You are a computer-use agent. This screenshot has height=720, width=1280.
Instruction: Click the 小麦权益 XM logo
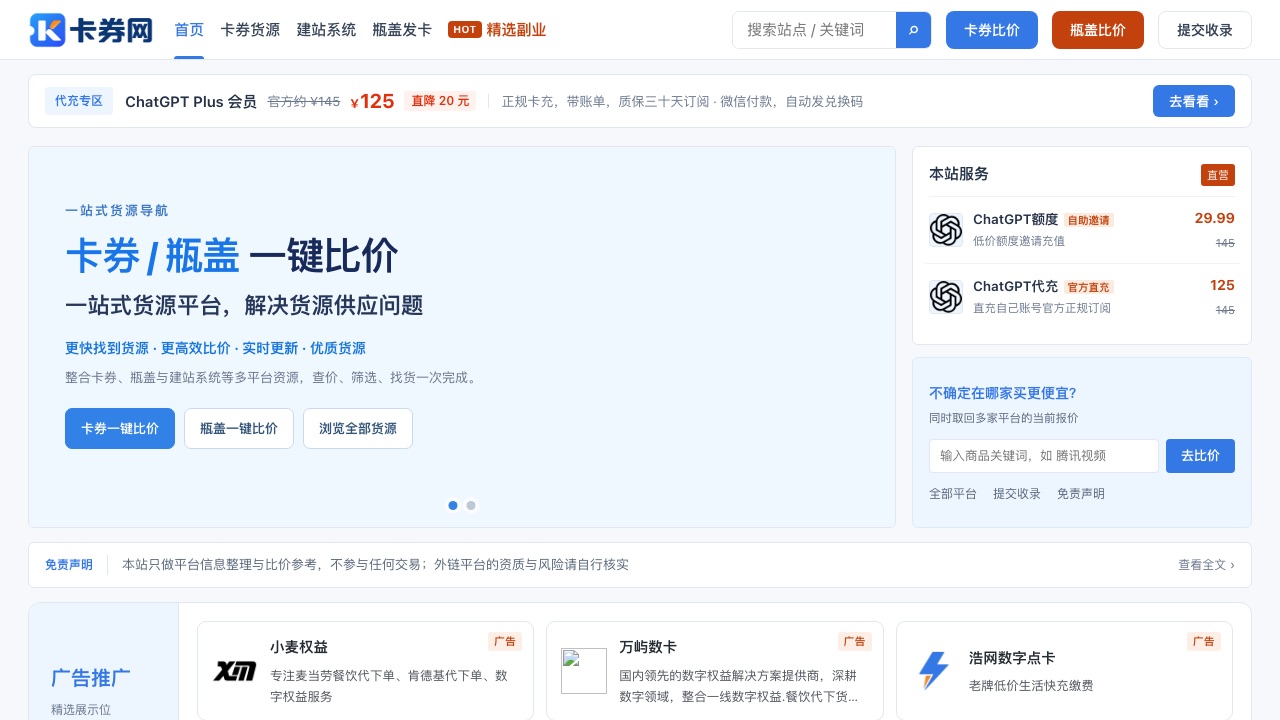click(x=235, y=671)
